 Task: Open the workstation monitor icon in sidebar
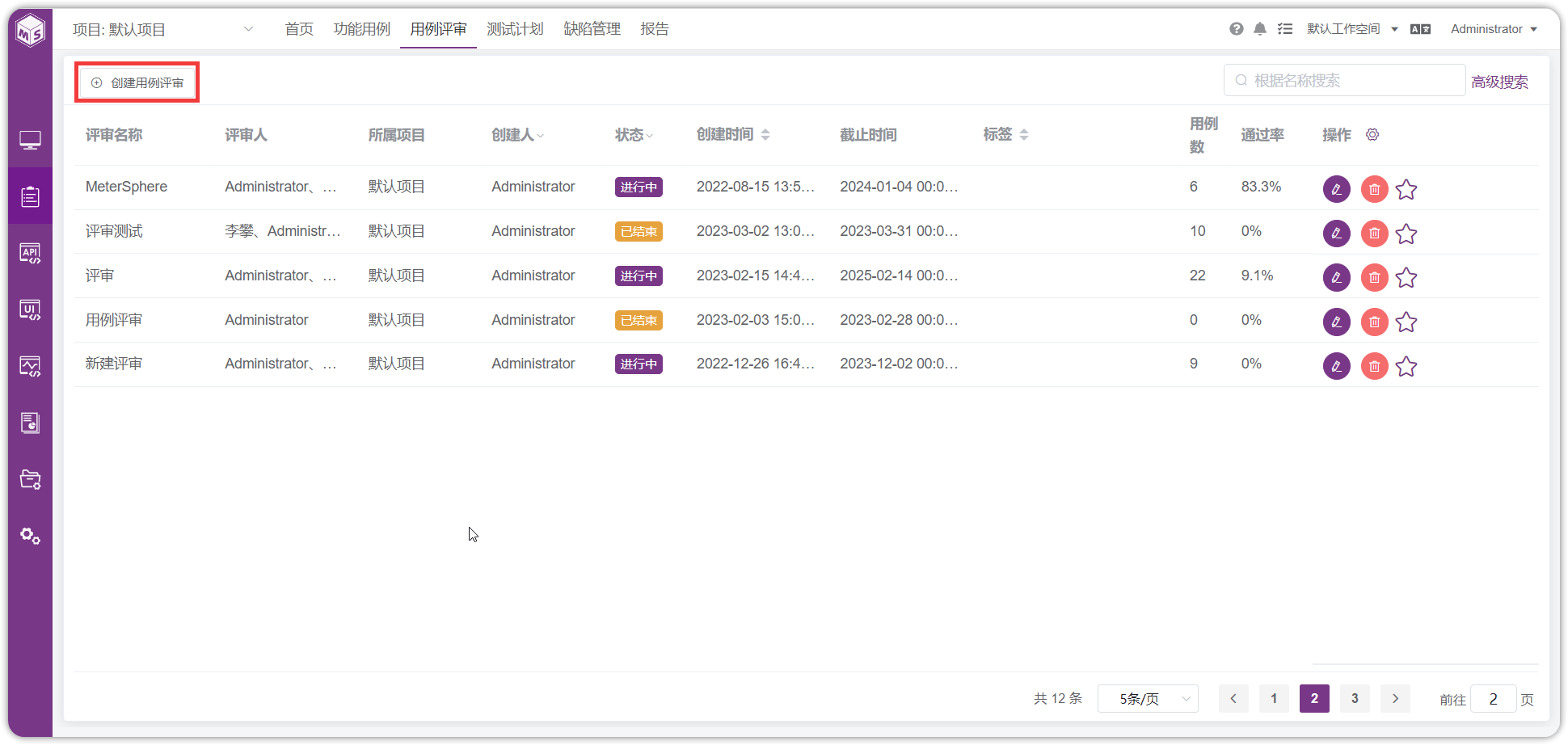[30, 141]
